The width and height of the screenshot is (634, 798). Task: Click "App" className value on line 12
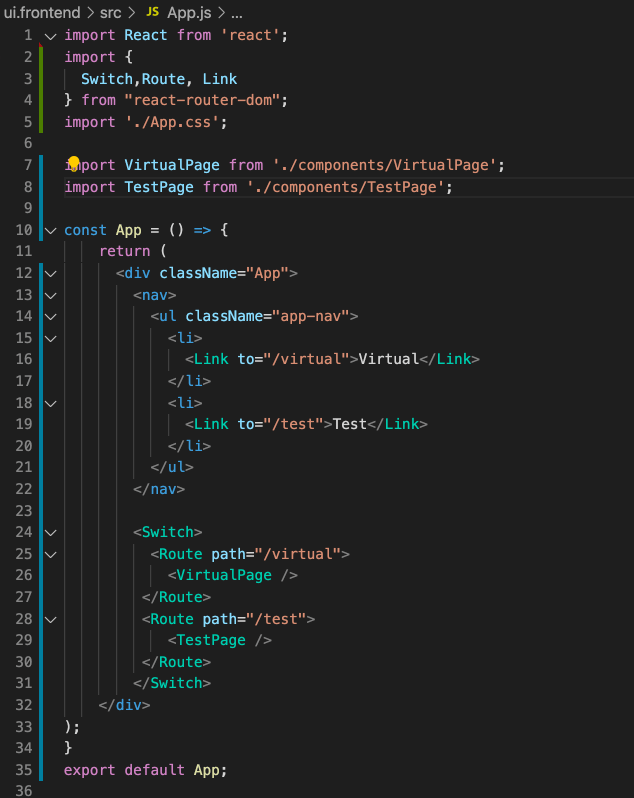point(267,273)
